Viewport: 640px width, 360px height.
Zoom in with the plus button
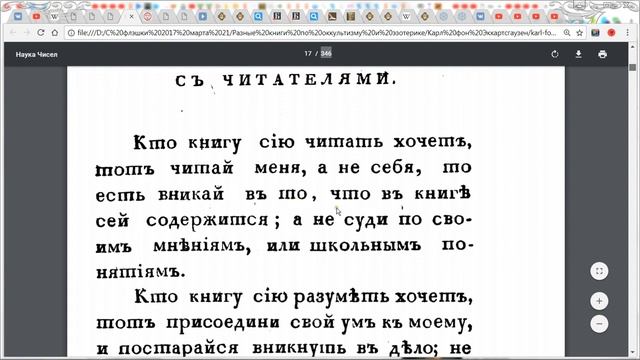point(599,301)
